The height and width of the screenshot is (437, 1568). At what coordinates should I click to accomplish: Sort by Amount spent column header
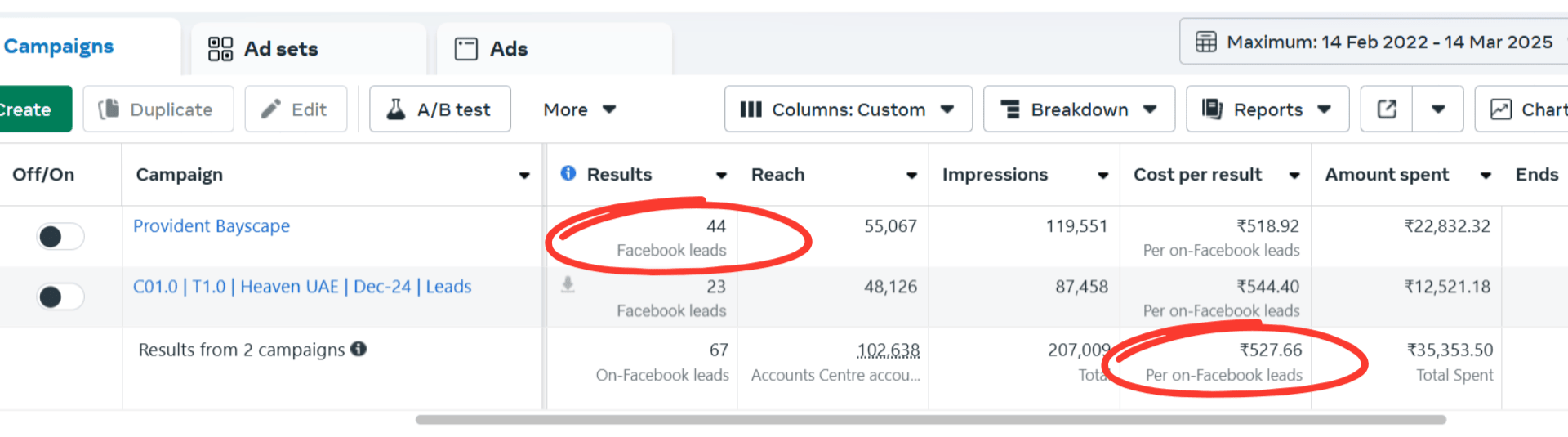1387,175
